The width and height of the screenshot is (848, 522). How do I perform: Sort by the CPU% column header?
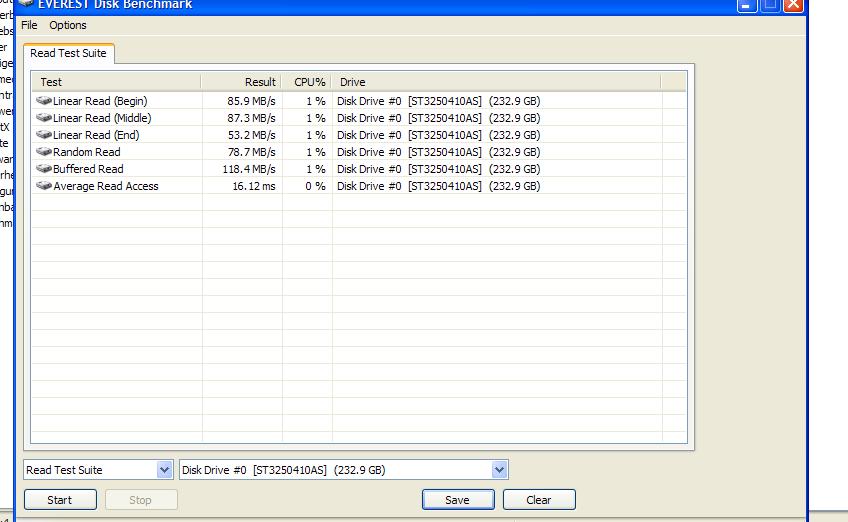(307, 82)
